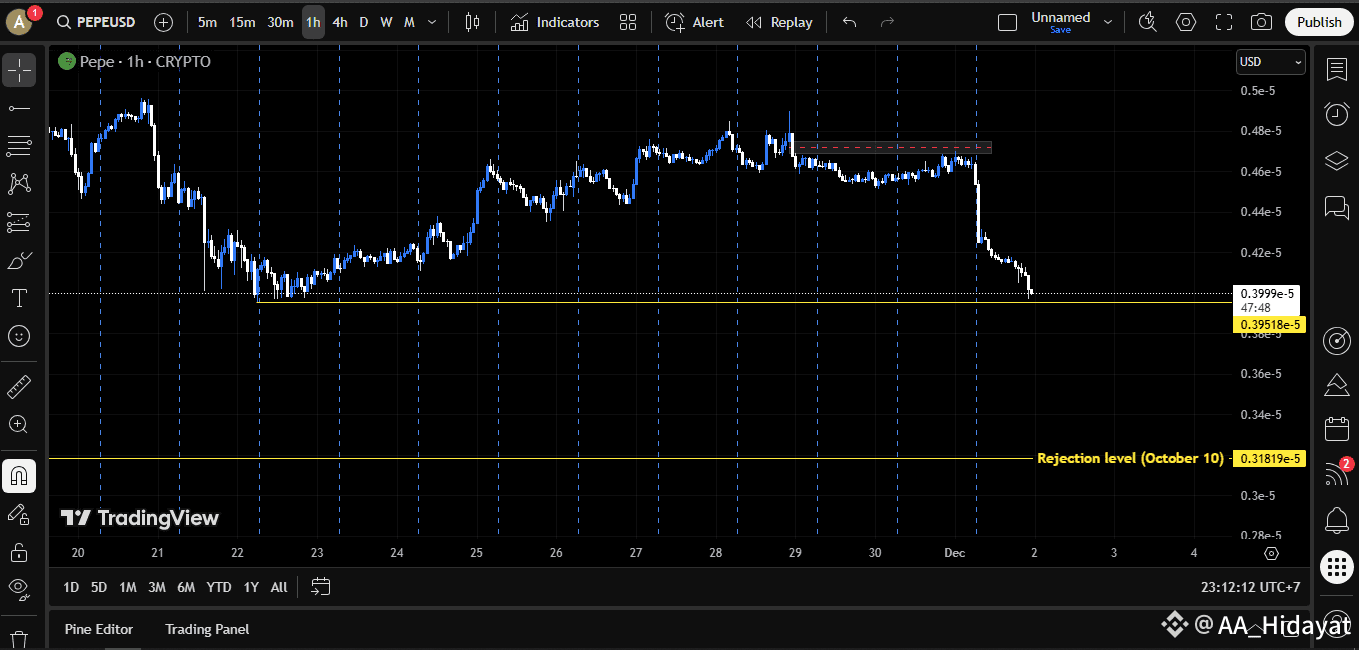Screen dimensions: 1359x650
Task: Open the Pine Editor tab
Action: pos(99,629)
